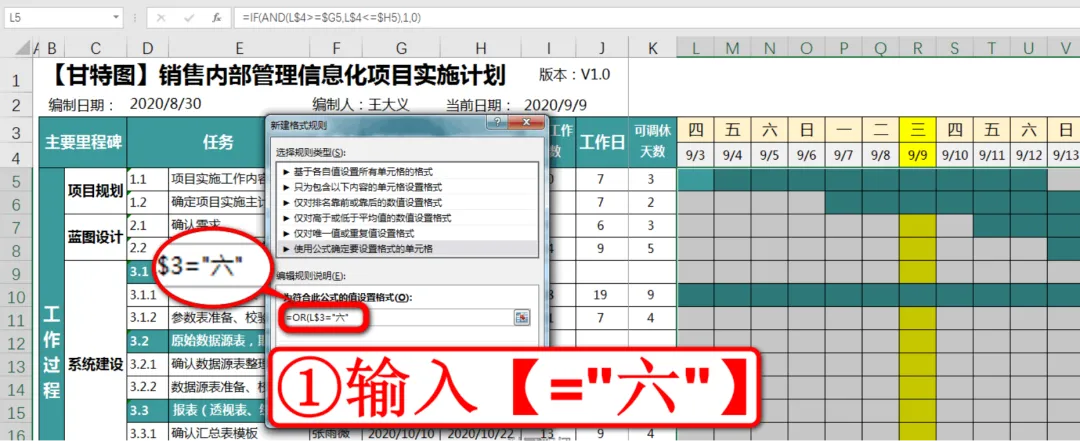Select column header K

[653, 48]
